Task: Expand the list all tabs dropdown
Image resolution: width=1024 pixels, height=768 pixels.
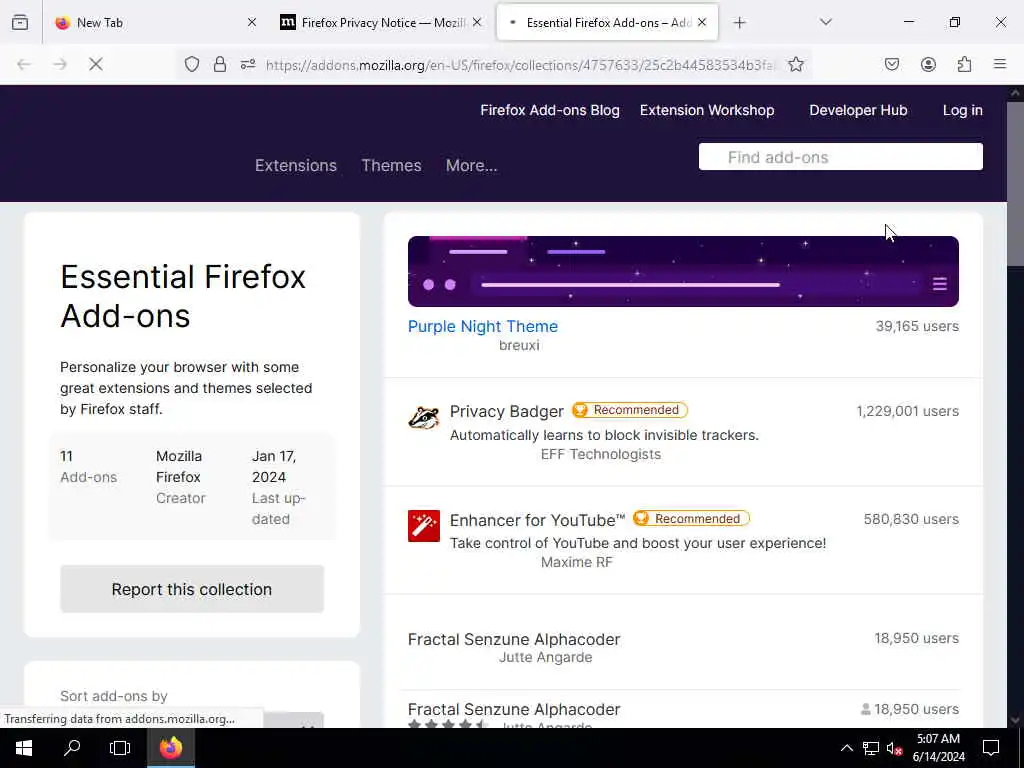Action: click(826, 22)
